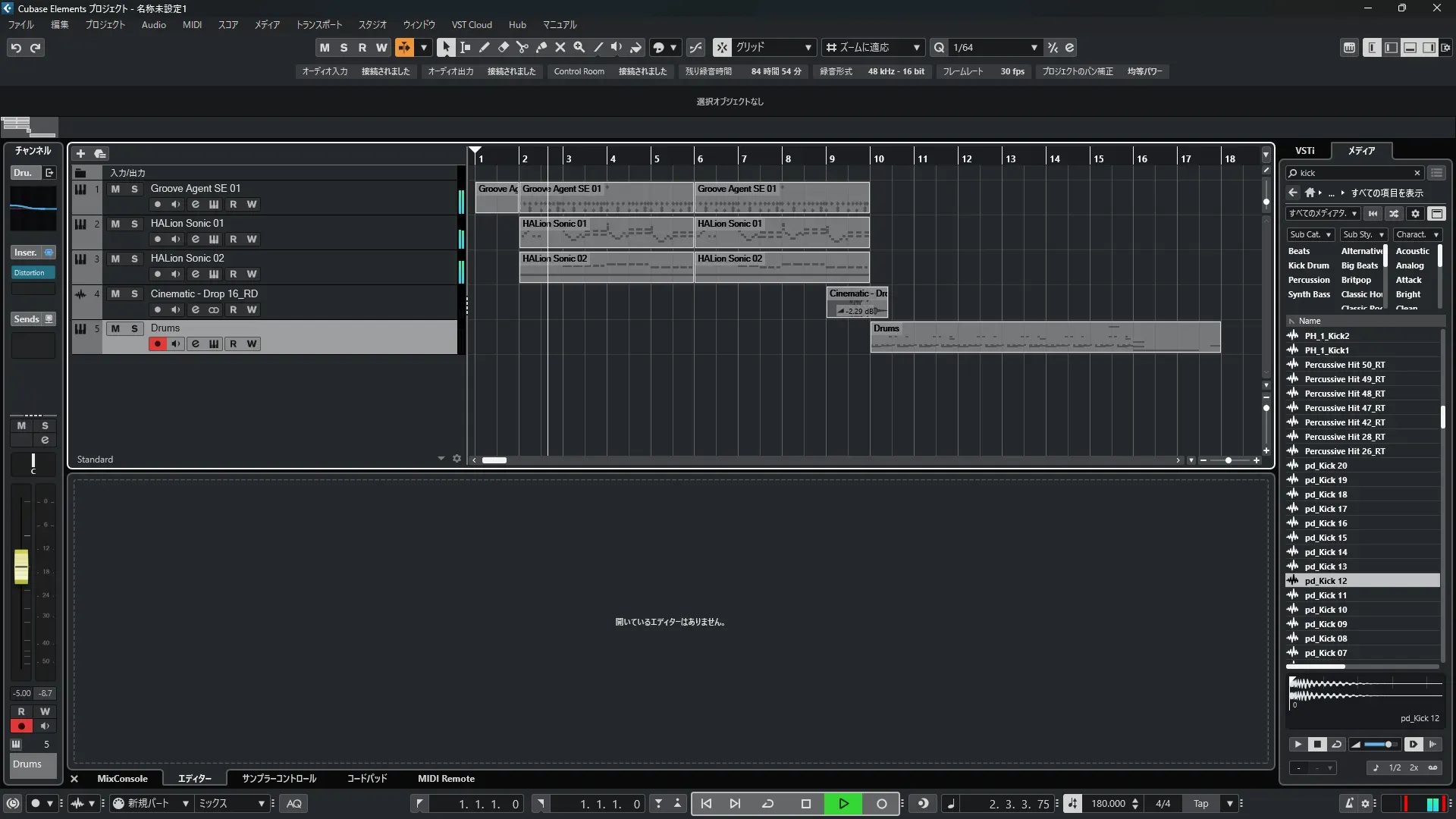Viewport: 1456px width, 819px height.
Task: Switch to the MixConsole tab
Action: (x=122, y=779)
